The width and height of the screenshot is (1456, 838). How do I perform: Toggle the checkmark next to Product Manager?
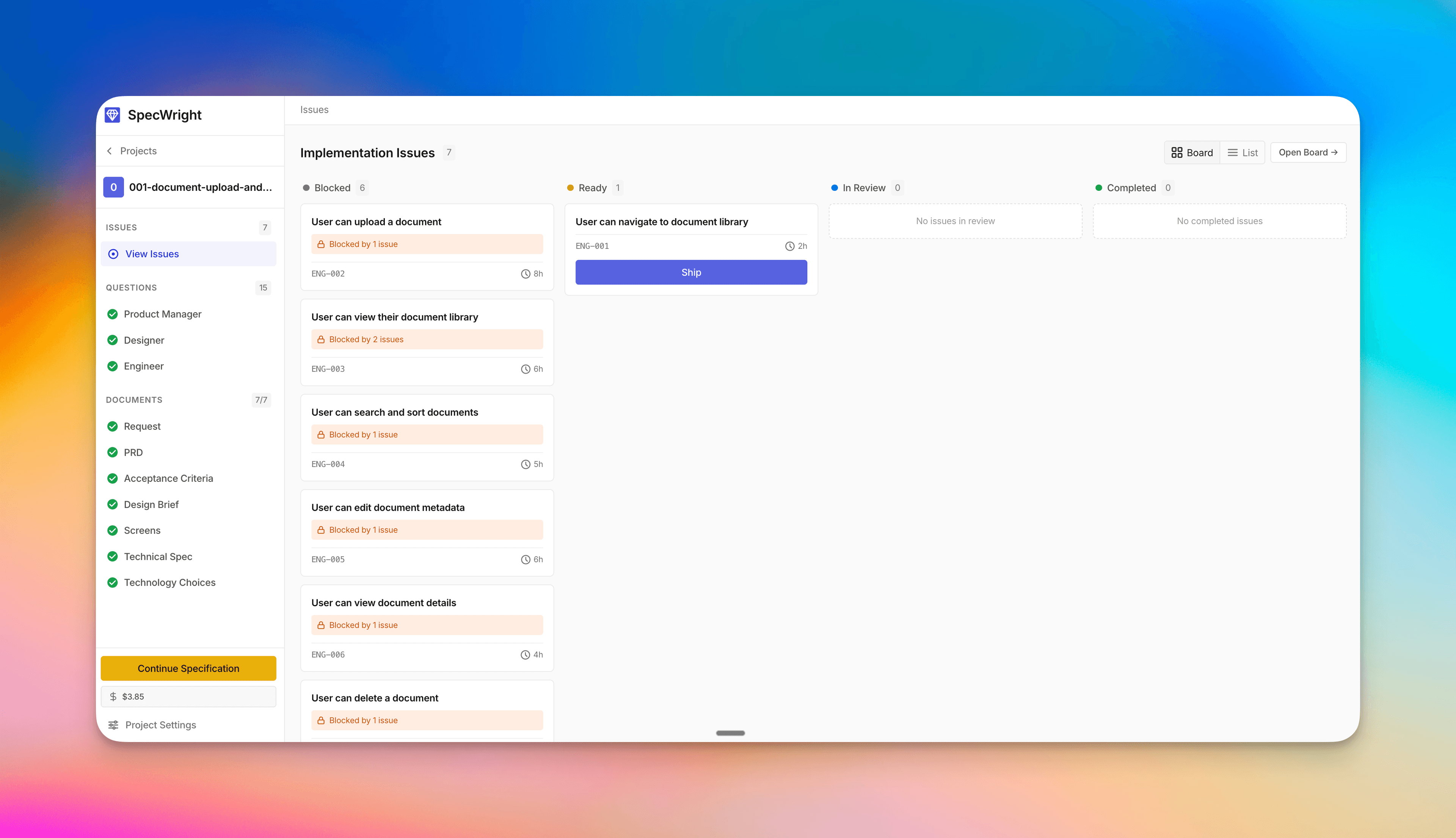pos(112,314)
